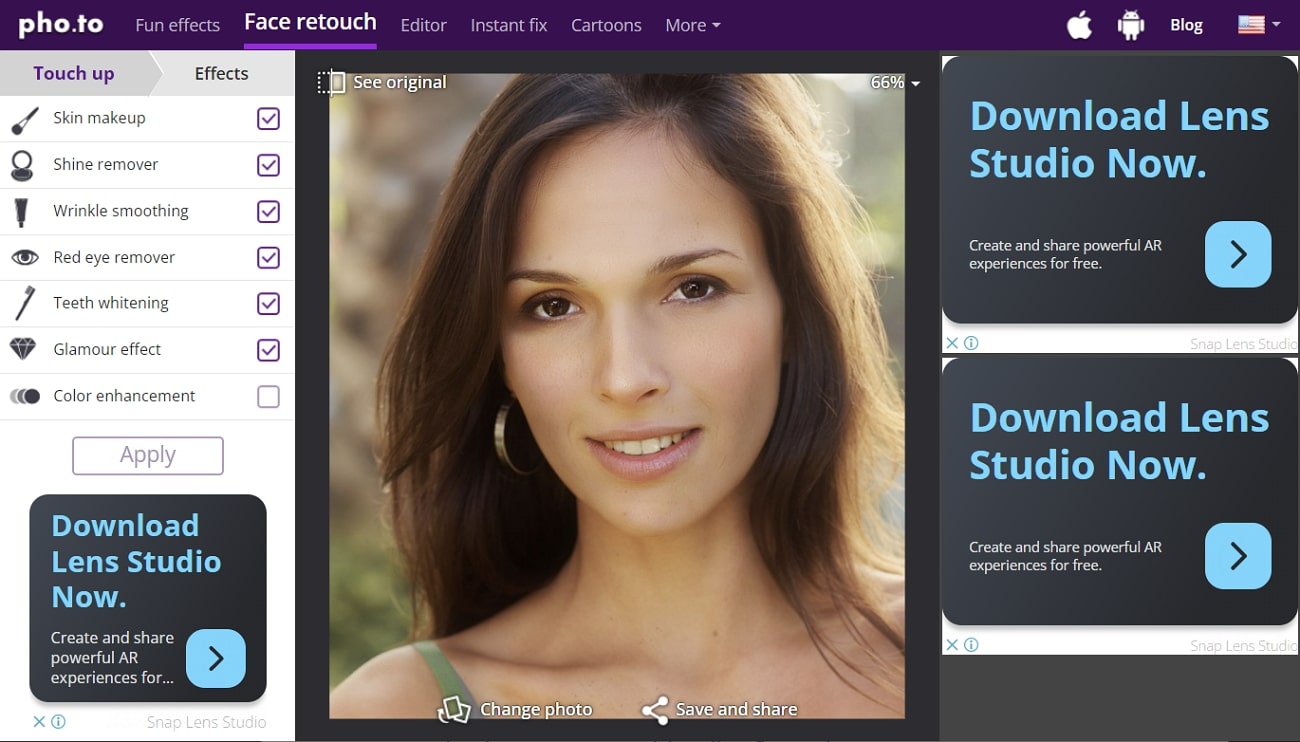
Task: Click the Color enhancement label
Action: coord(124,396)
